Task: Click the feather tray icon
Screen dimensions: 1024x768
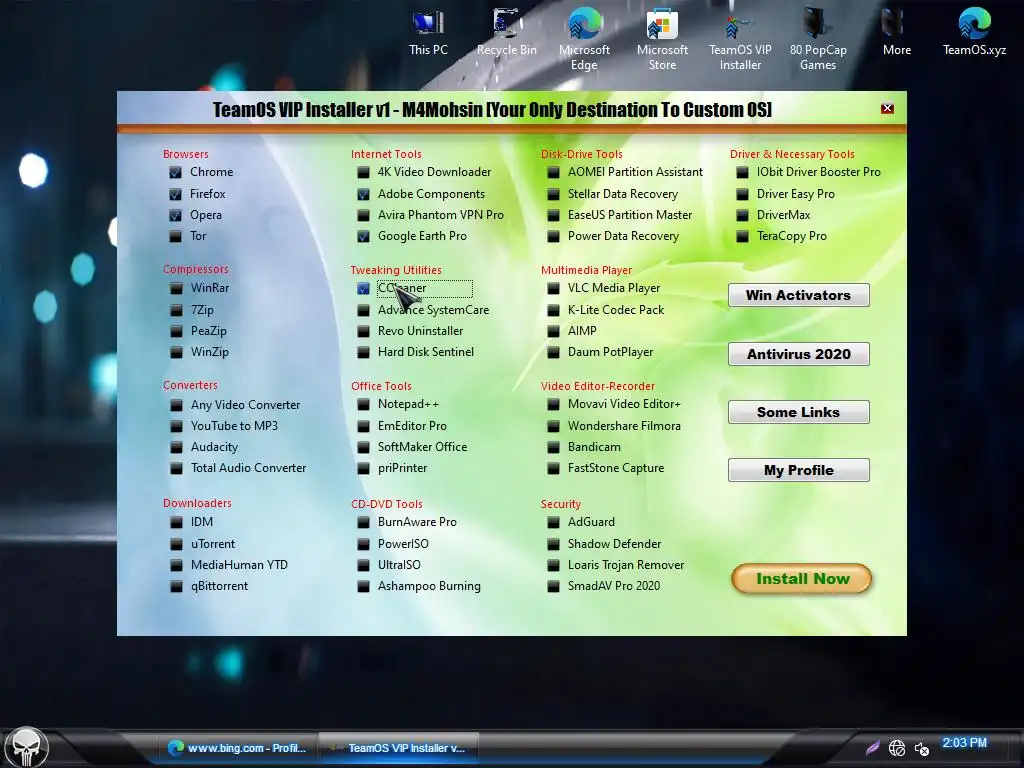Action: (x=872, y=748)
